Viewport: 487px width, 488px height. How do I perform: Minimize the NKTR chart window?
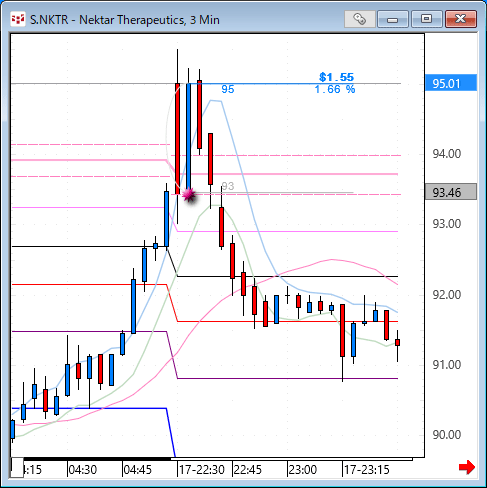[393, 19]
